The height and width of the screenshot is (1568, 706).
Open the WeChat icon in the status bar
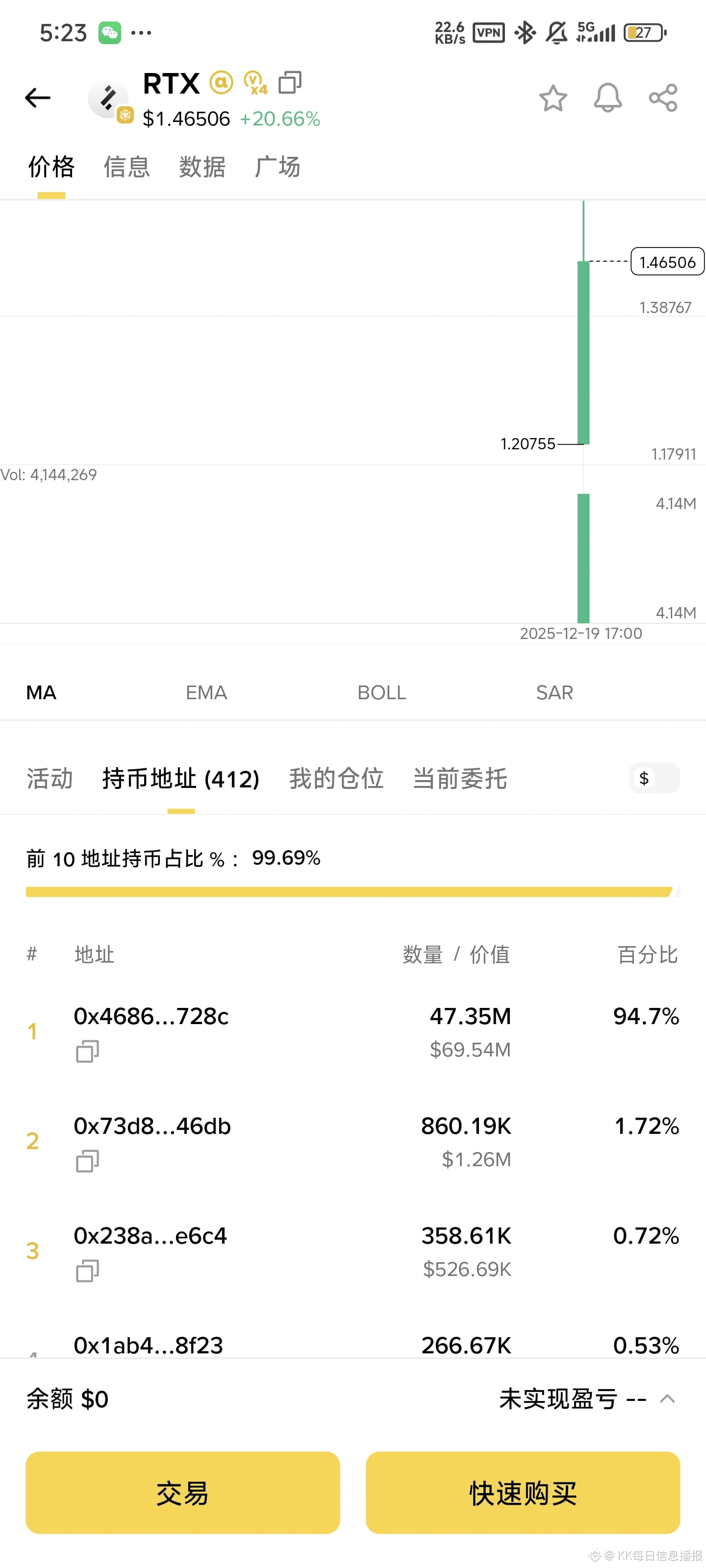(110, 32)
